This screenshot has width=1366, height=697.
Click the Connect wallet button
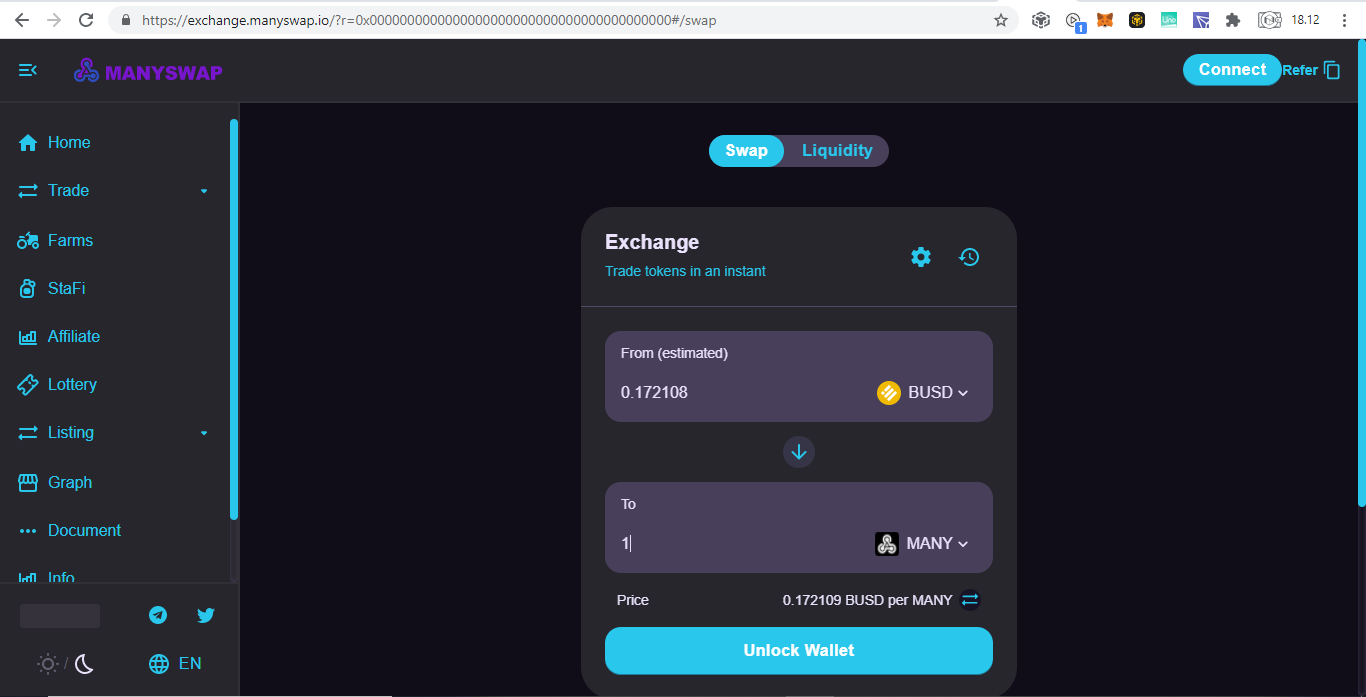(1232, 69)
